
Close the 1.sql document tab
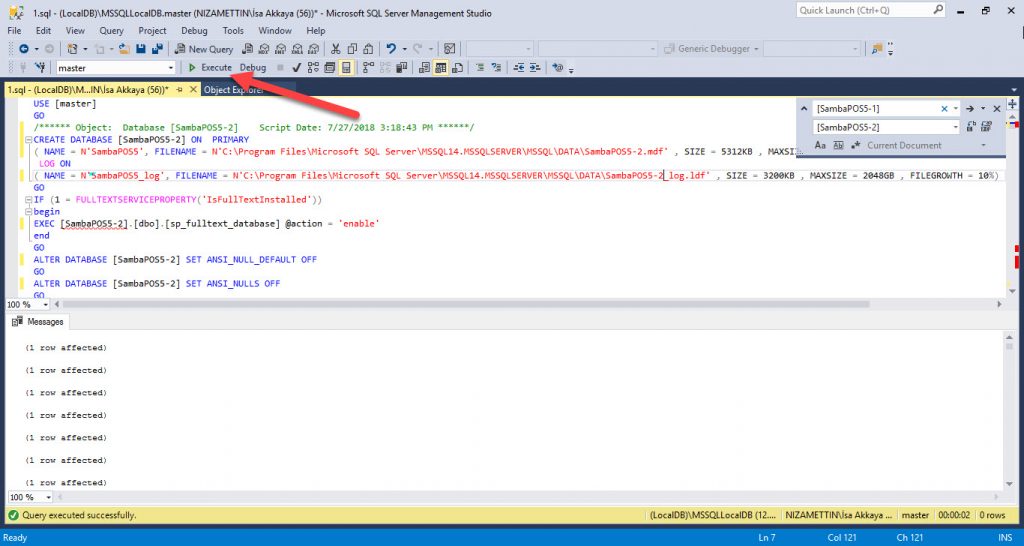[193, 90]
